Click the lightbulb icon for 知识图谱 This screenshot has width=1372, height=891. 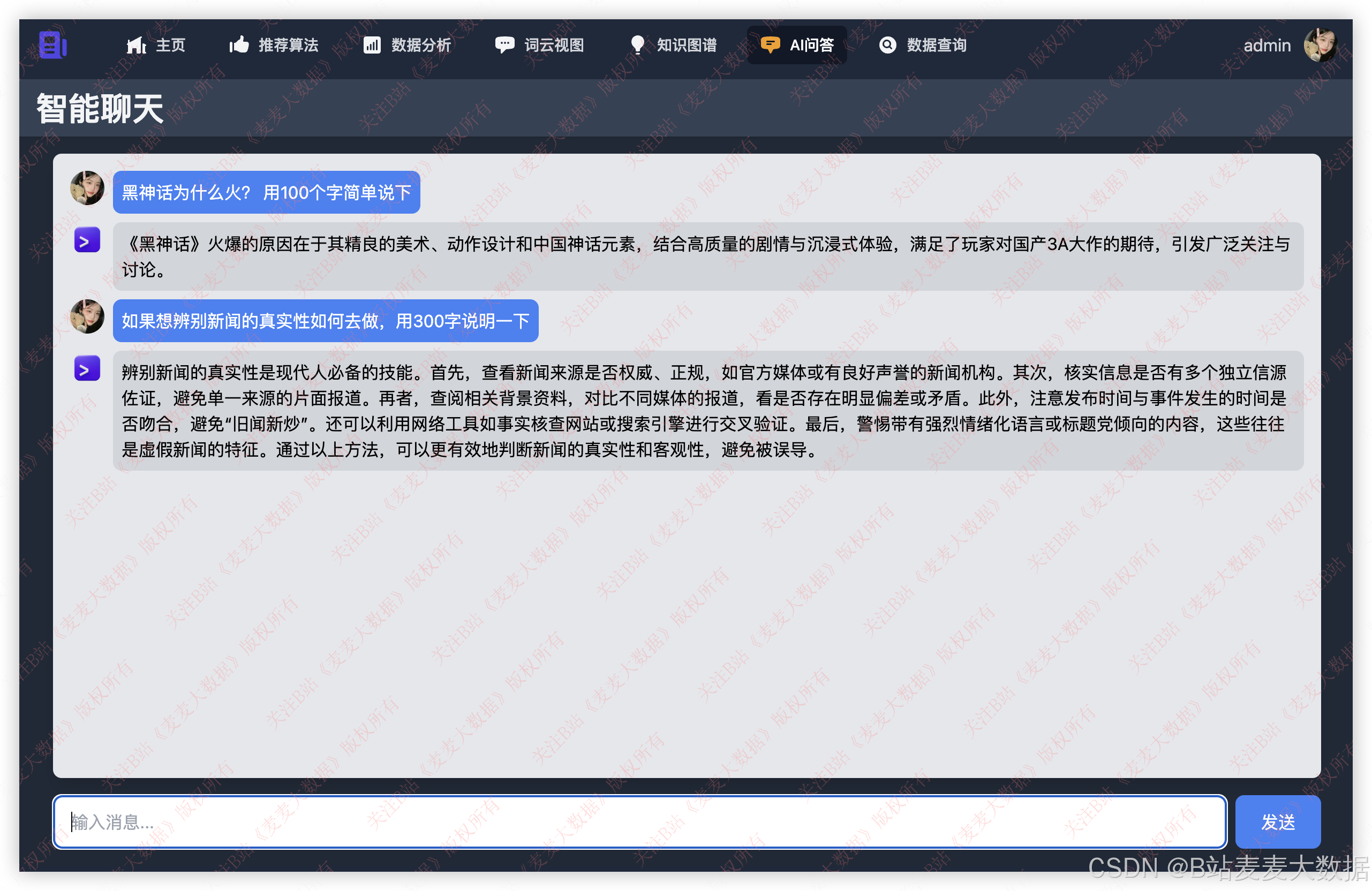pyautogui.click(x=638, y=45)
